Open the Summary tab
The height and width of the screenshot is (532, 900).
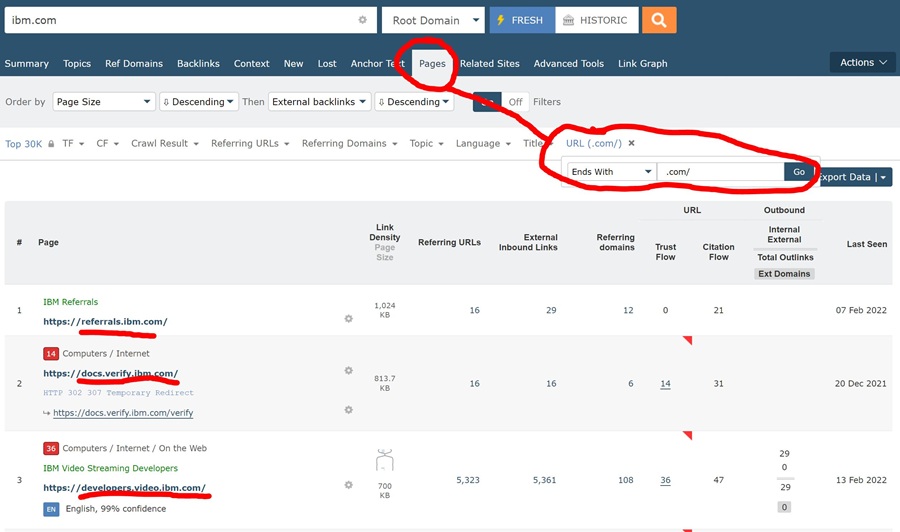click(x=26, y=64)
